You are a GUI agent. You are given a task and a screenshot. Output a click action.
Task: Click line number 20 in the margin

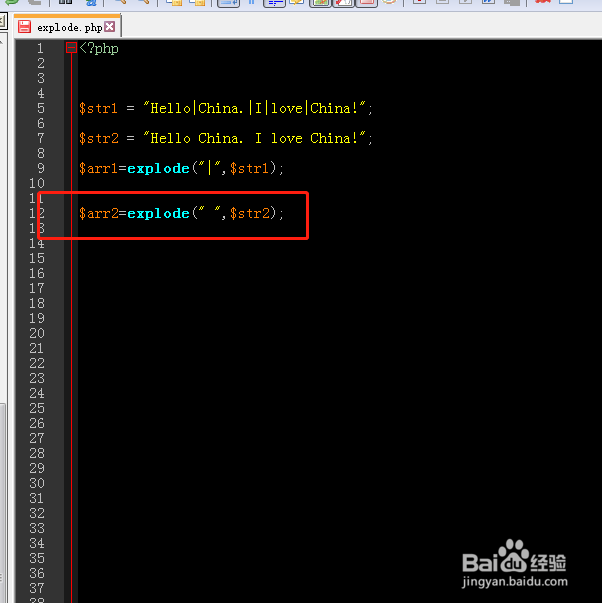coord(37,333)
